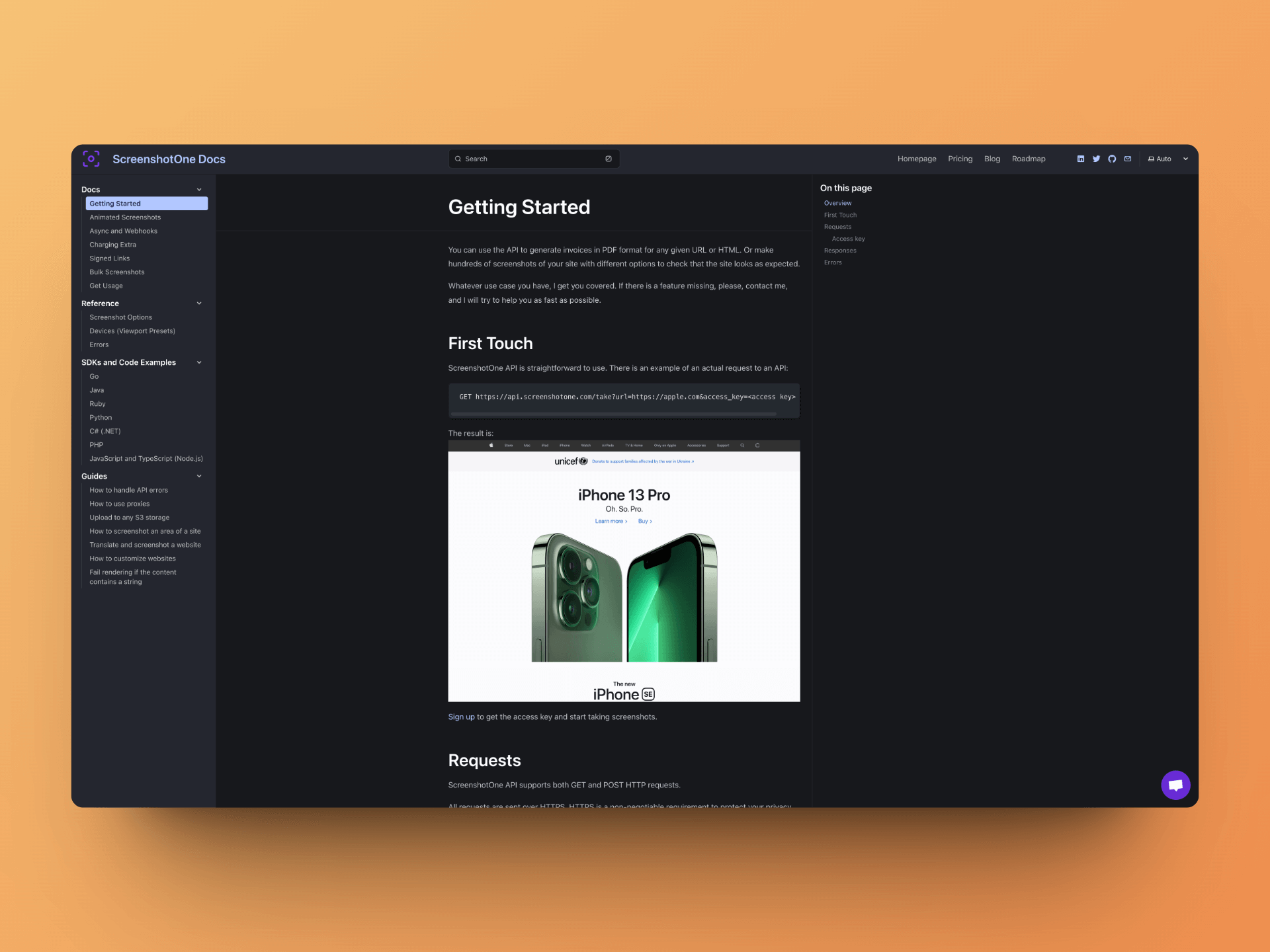Click the Sign up link
The width and height of the screenshot is (1270, 952).
461,717
